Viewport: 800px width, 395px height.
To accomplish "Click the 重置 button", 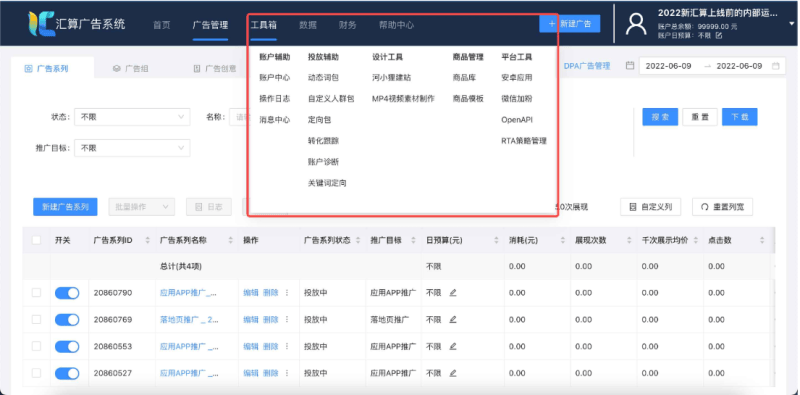I will pyautogui.click(x=700, y=117).
